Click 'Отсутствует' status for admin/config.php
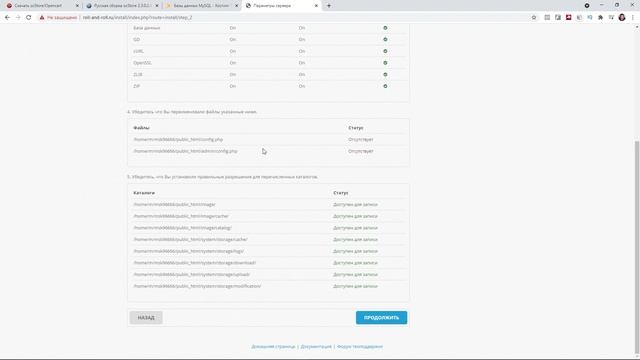 361,151
